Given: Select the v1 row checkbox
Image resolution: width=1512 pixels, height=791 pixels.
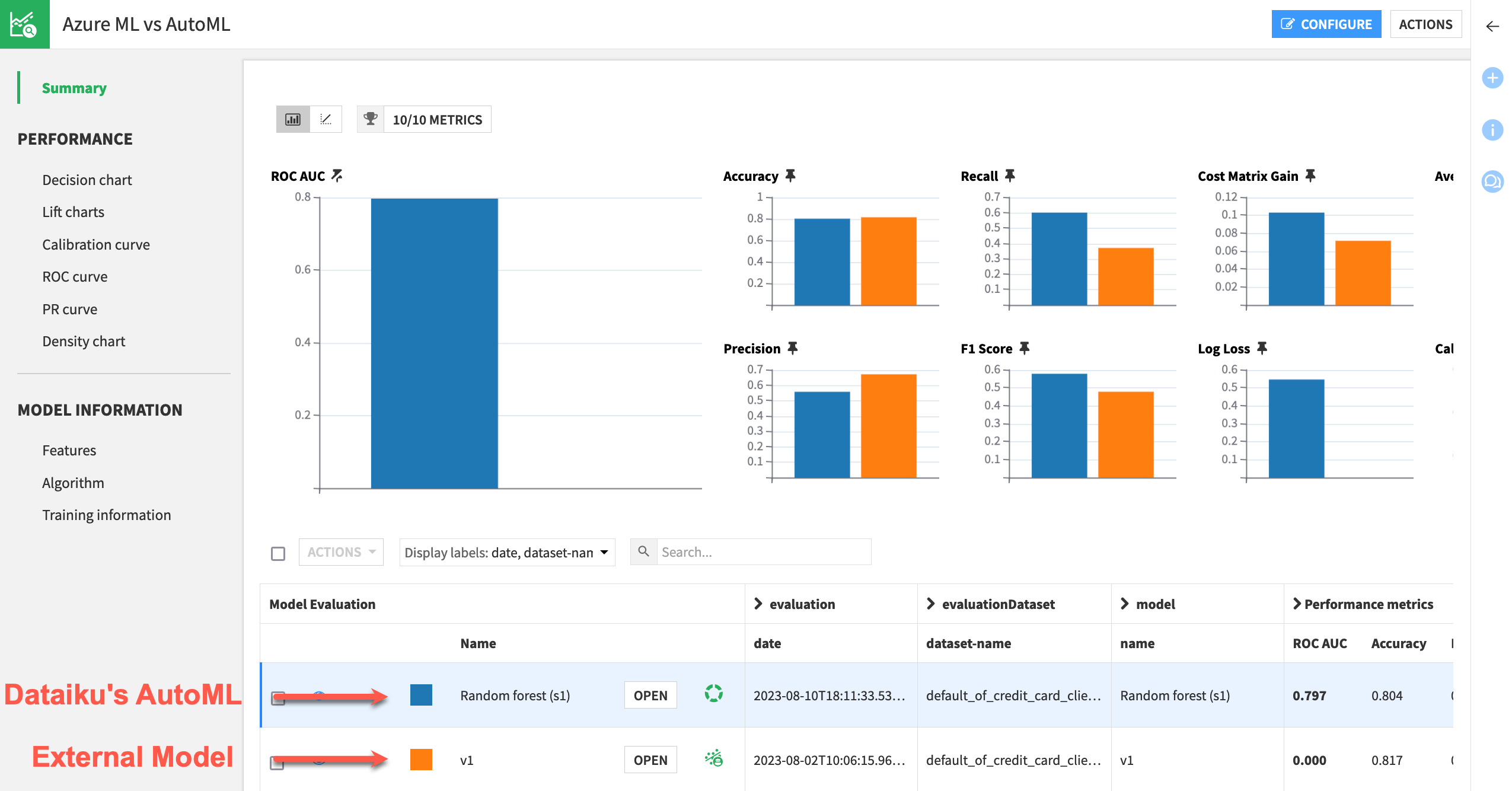Looking at the screenshot, I should pos(277,763).
